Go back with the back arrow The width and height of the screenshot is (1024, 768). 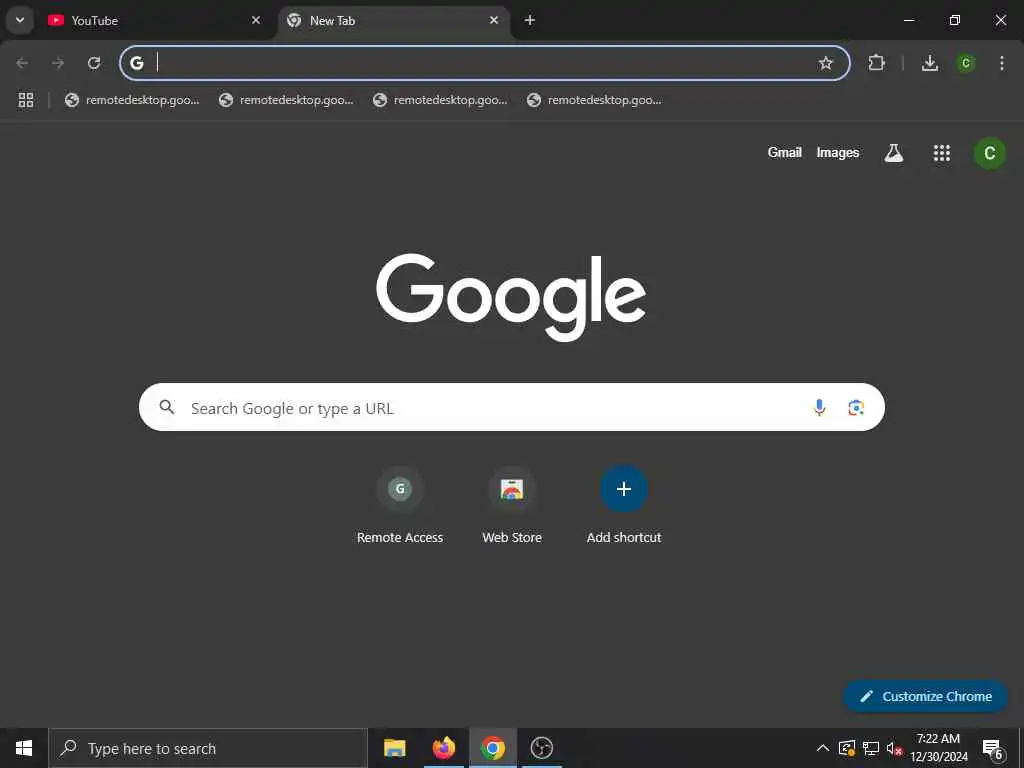[22, 63]
